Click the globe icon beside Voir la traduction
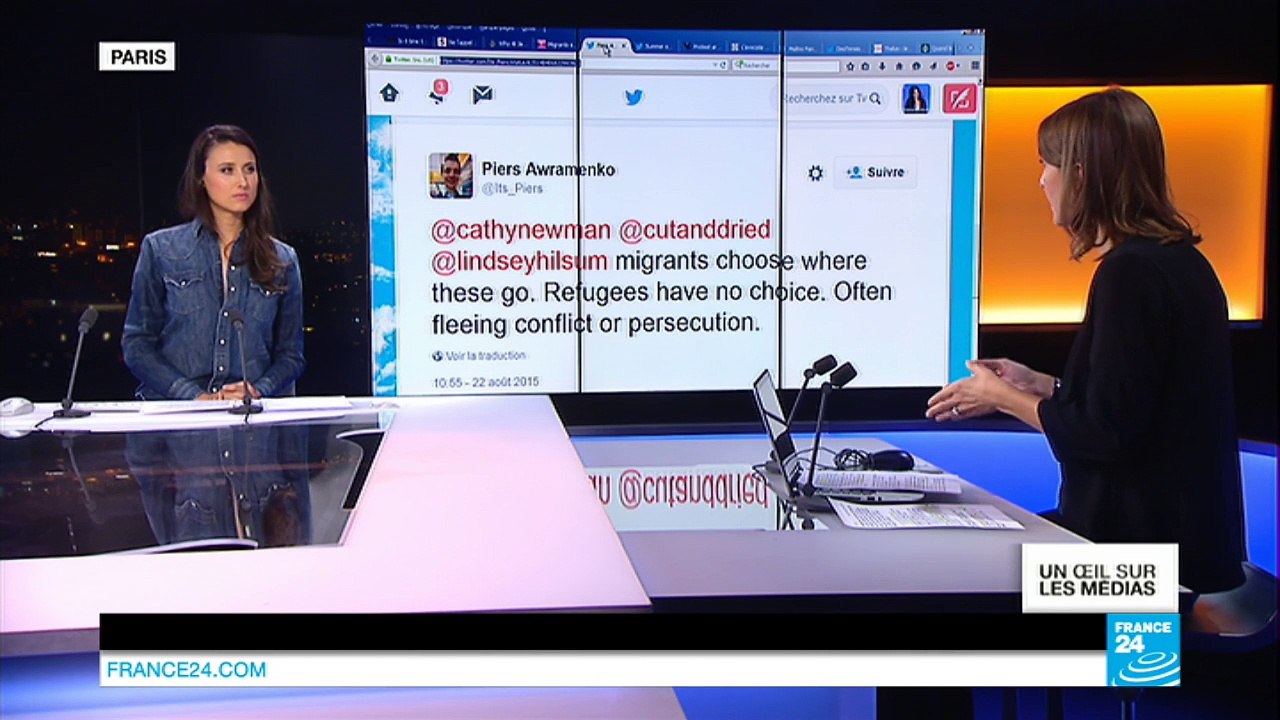This screenshot has height=720, width=1280. coord(438,355)
